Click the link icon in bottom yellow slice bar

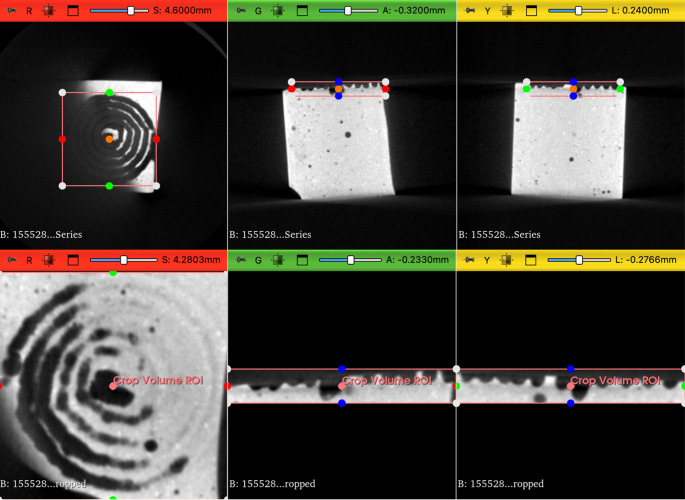tap(506, 260)
